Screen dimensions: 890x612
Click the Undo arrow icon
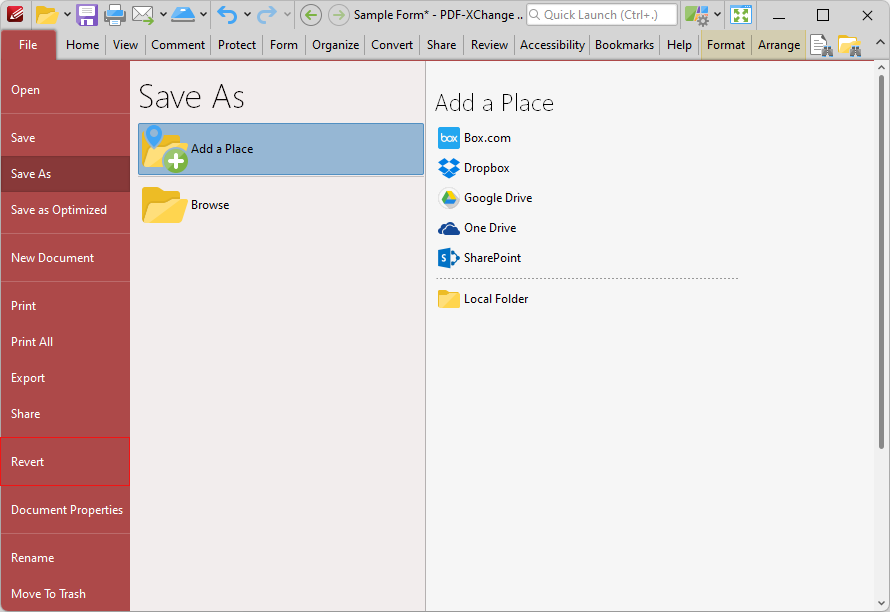(227, 15)
